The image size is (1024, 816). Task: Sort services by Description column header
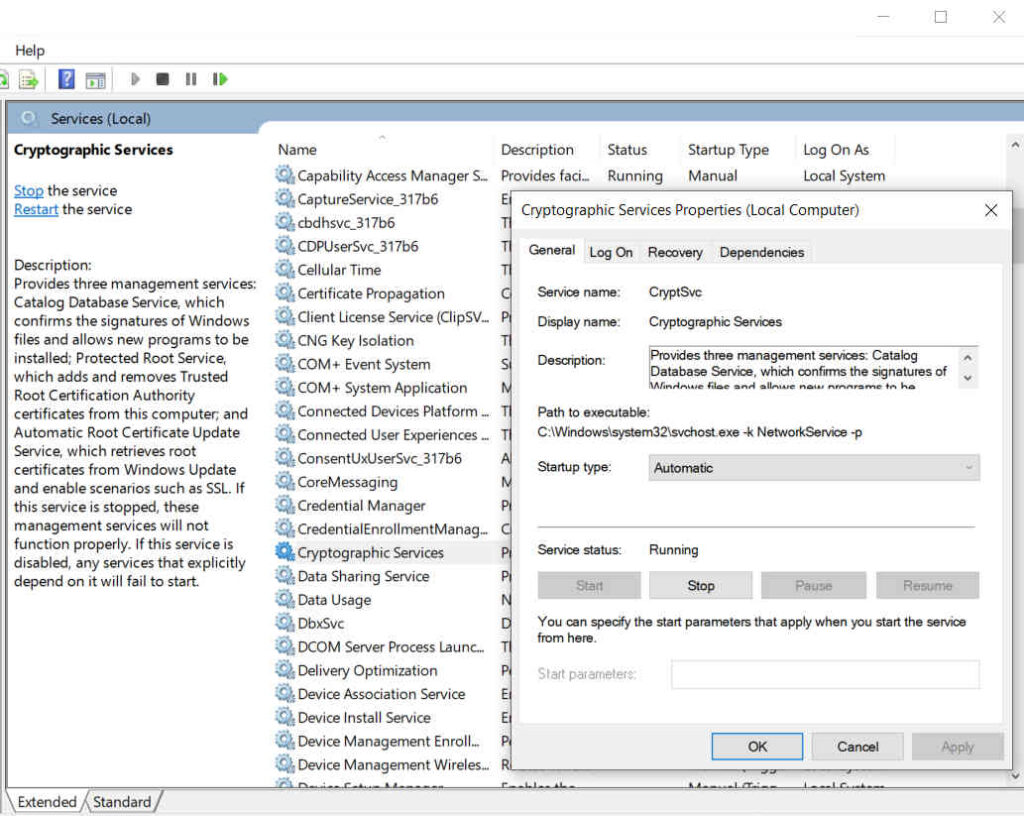click(x=537, y=149)
